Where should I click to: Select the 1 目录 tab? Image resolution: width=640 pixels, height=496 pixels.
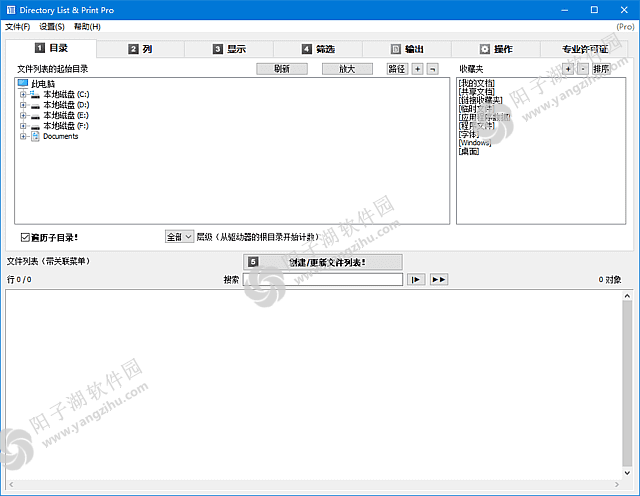tap(51, 48)
